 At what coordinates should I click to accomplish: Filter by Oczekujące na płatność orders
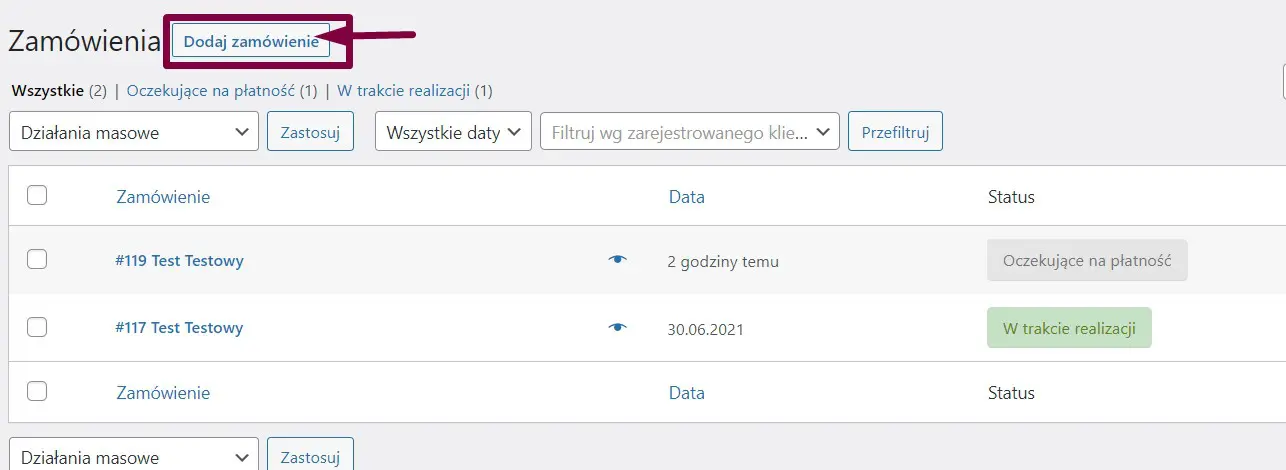click(x=210, y=91)
